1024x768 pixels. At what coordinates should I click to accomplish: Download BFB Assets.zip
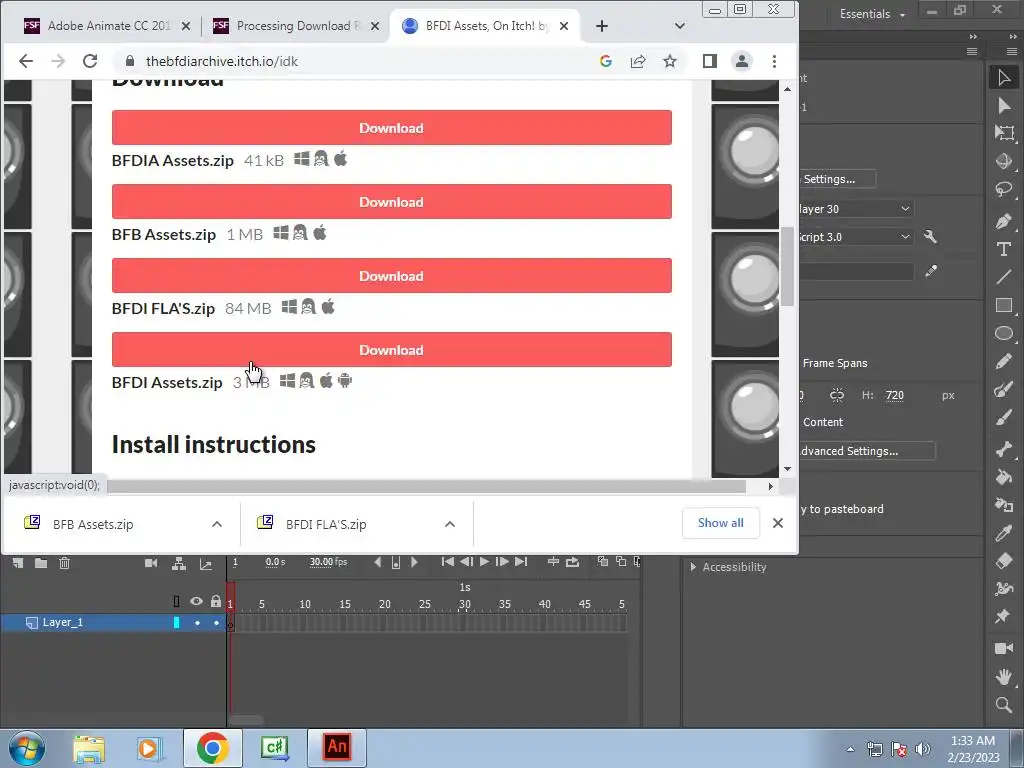click(x=391, y=201)
